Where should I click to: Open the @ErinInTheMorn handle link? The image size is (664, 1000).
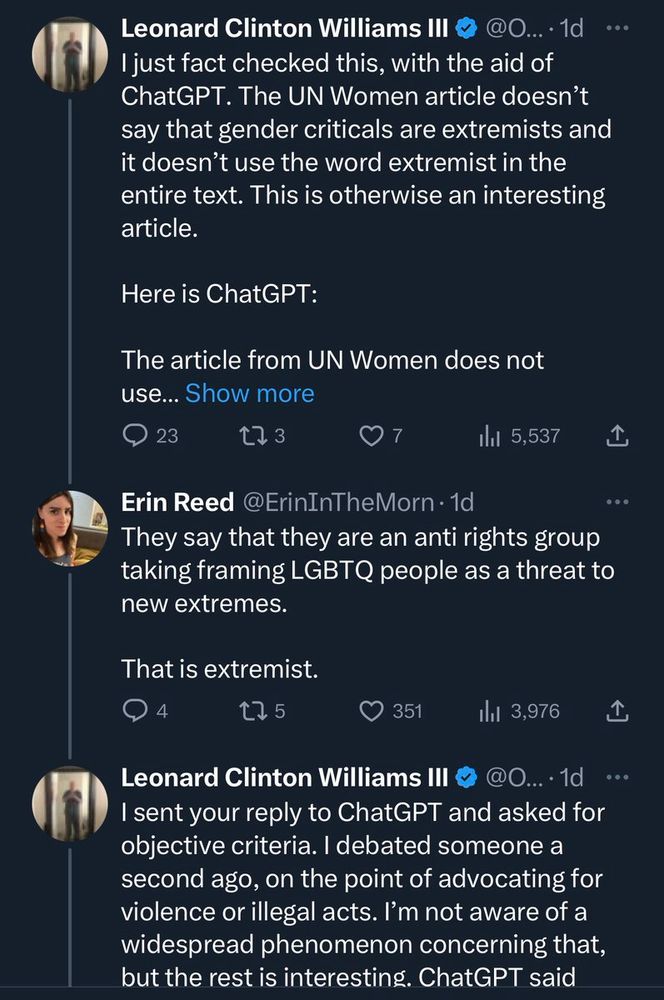click(352, 502)
